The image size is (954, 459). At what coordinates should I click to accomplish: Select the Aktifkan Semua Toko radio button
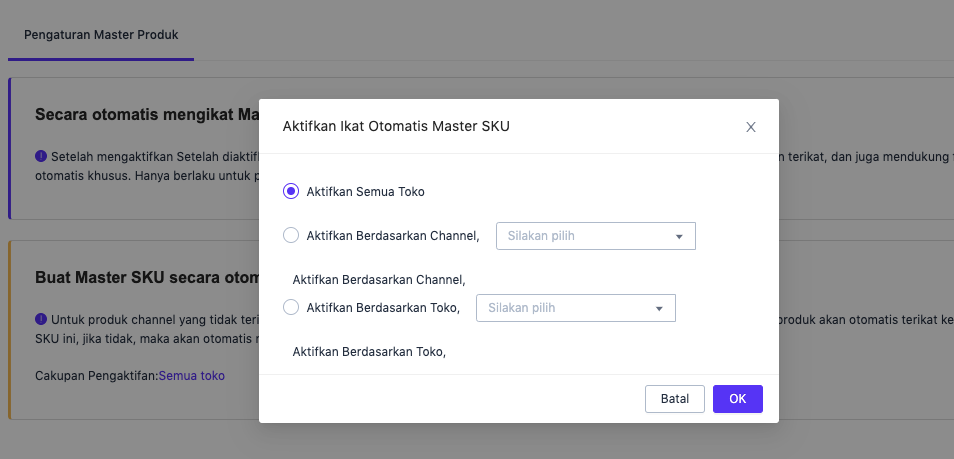tap(291, 191)
